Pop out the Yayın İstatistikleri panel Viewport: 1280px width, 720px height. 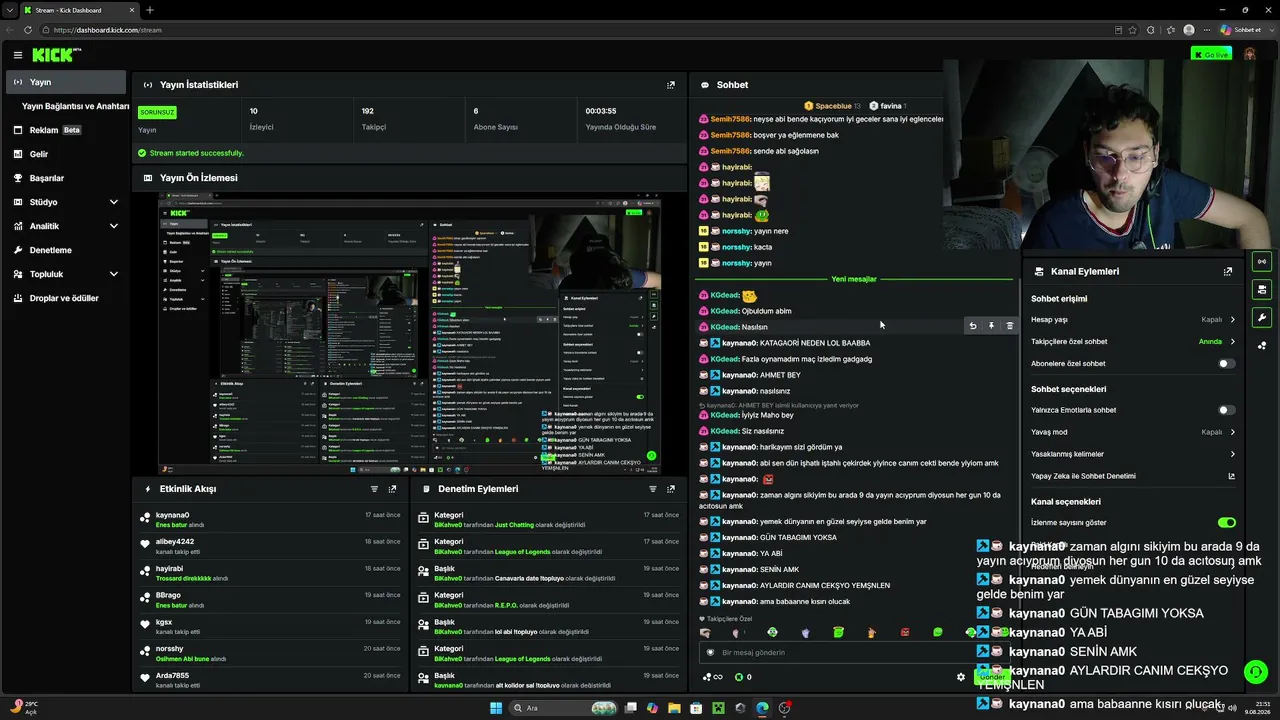pos(671,85)
